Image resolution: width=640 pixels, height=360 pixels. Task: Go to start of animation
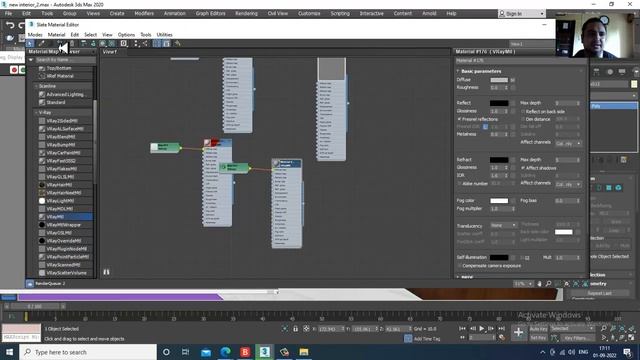[462, 329]
